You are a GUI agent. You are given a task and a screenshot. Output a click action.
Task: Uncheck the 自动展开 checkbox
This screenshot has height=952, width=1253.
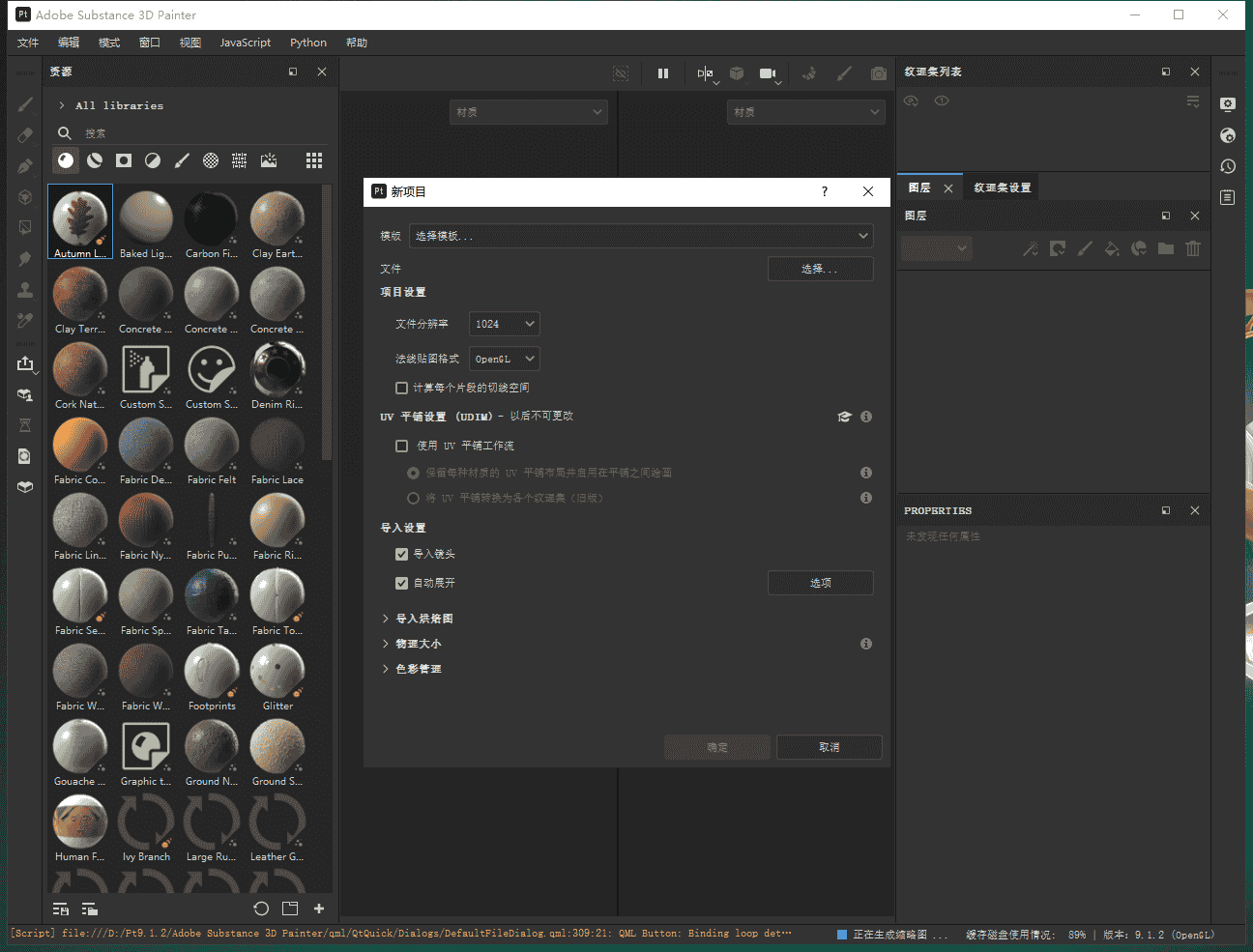click(401, 583)
